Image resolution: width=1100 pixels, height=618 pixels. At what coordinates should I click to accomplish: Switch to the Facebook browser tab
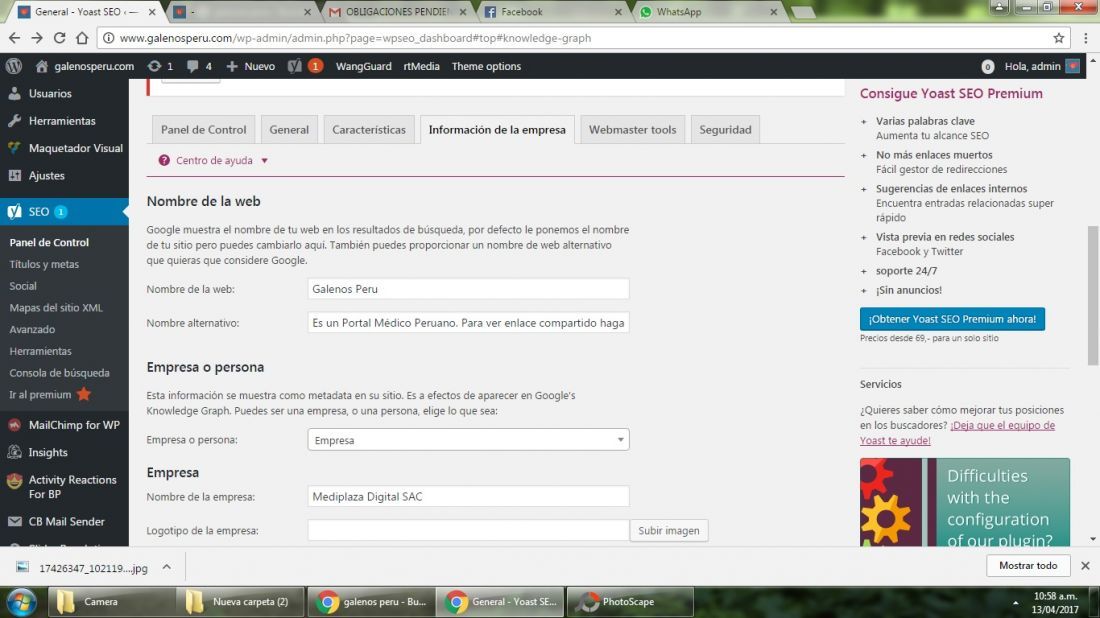(553, 12)
